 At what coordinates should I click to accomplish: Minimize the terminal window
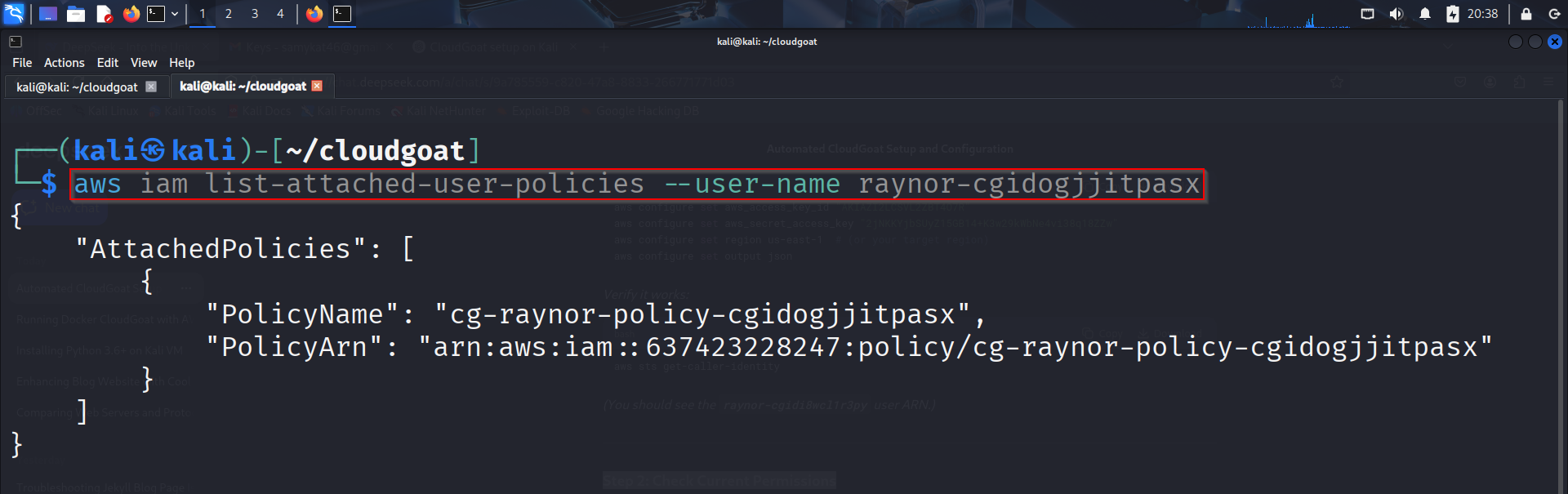click(1515, 42)
